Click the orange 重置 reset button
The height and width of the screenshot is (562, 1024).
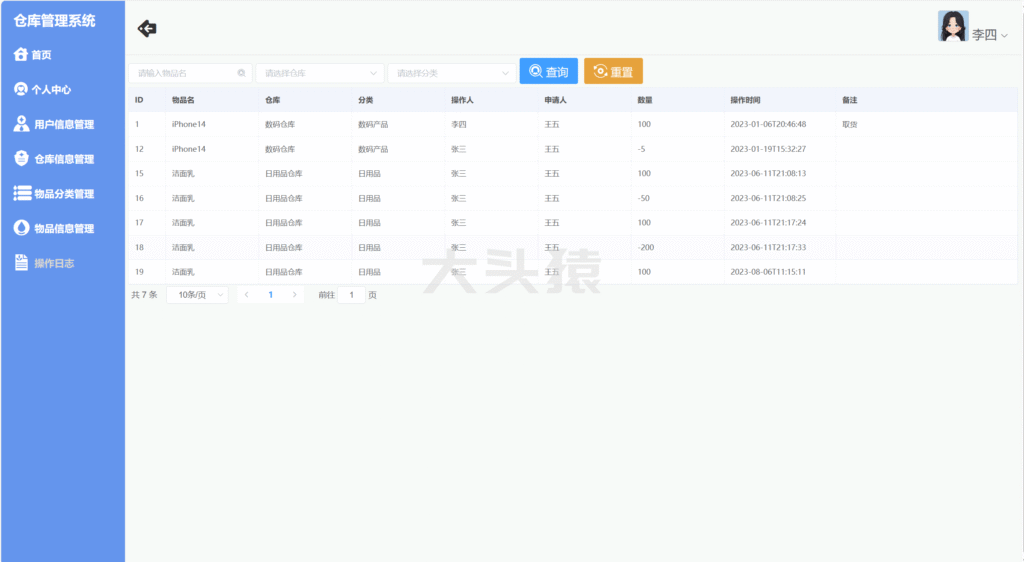613,71
